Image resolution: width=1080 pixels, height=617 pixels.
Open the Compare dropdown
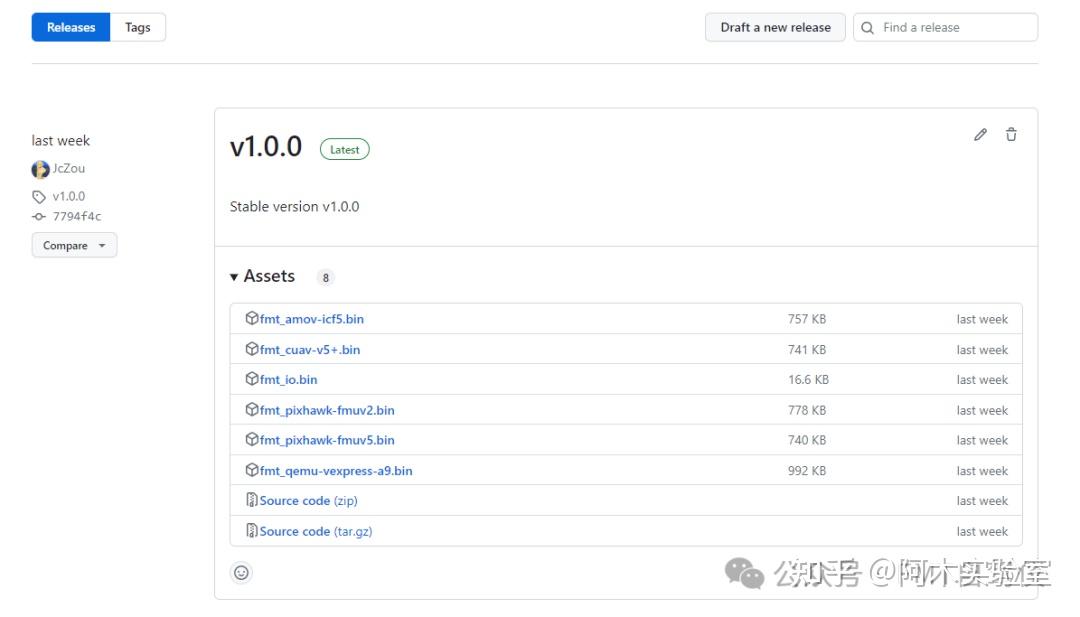(x=74, y=245)
